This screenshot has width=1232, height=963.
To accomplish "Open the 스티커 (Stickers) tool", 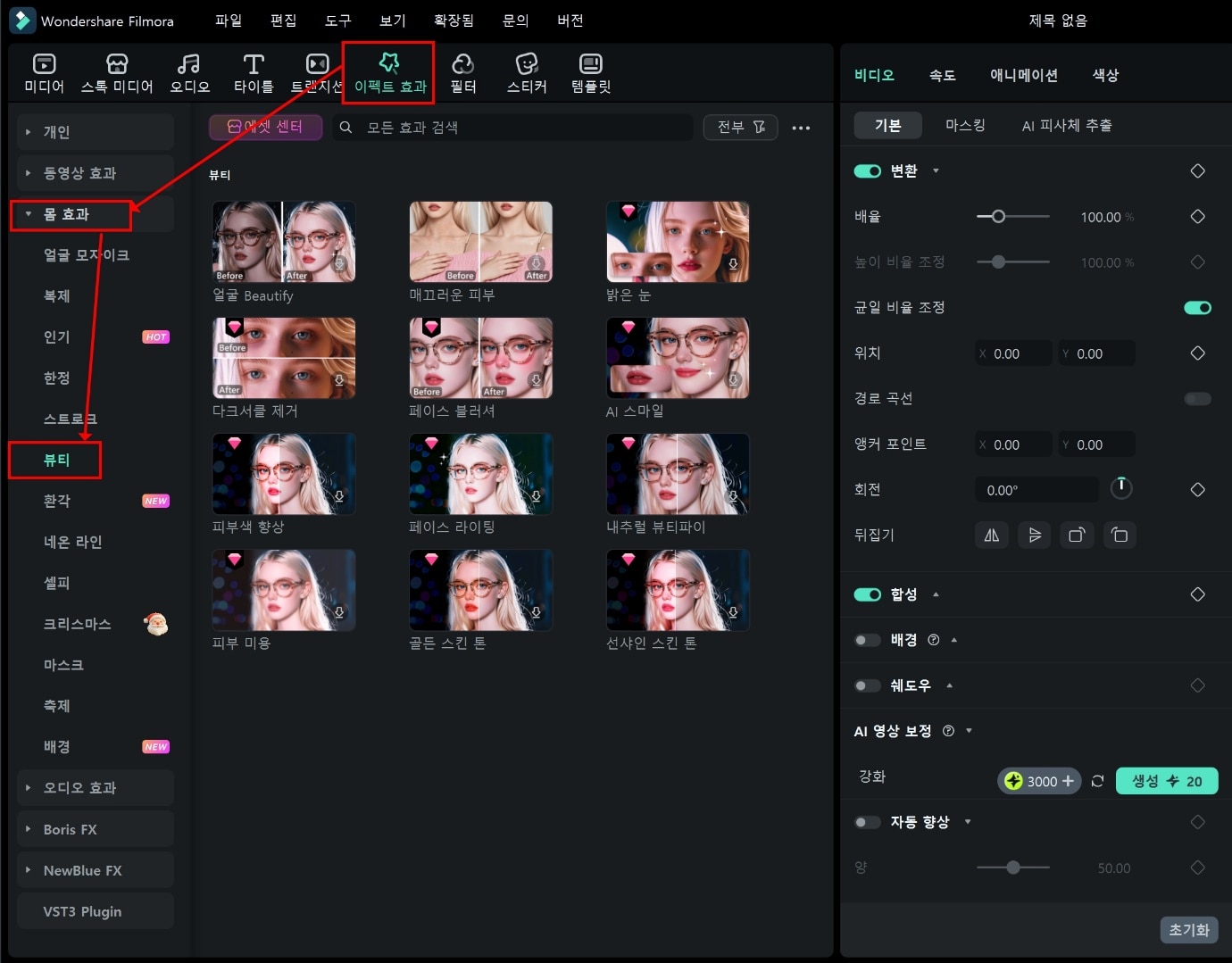I will [527, 71].
